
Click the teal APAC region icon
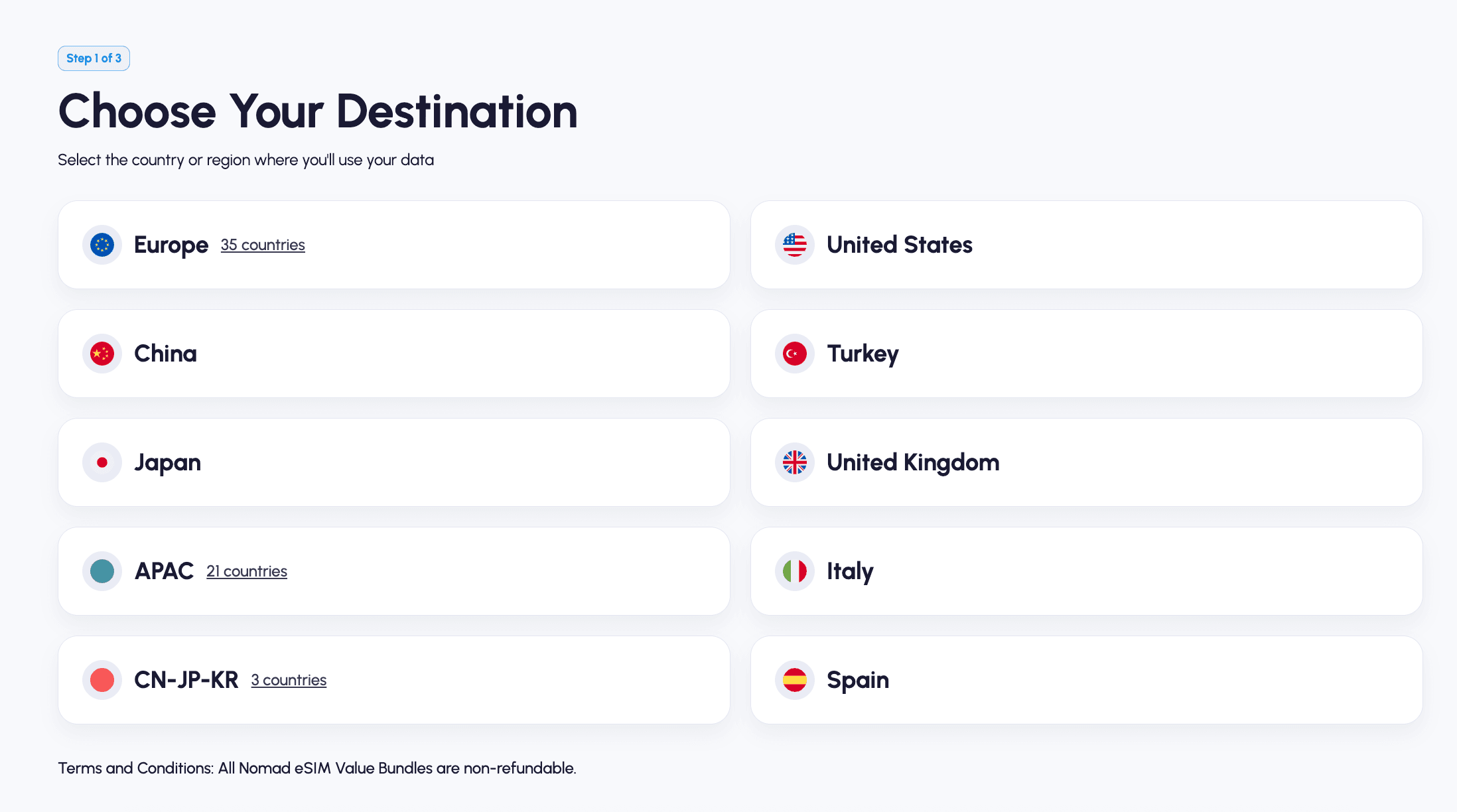(x=102, y=571)
